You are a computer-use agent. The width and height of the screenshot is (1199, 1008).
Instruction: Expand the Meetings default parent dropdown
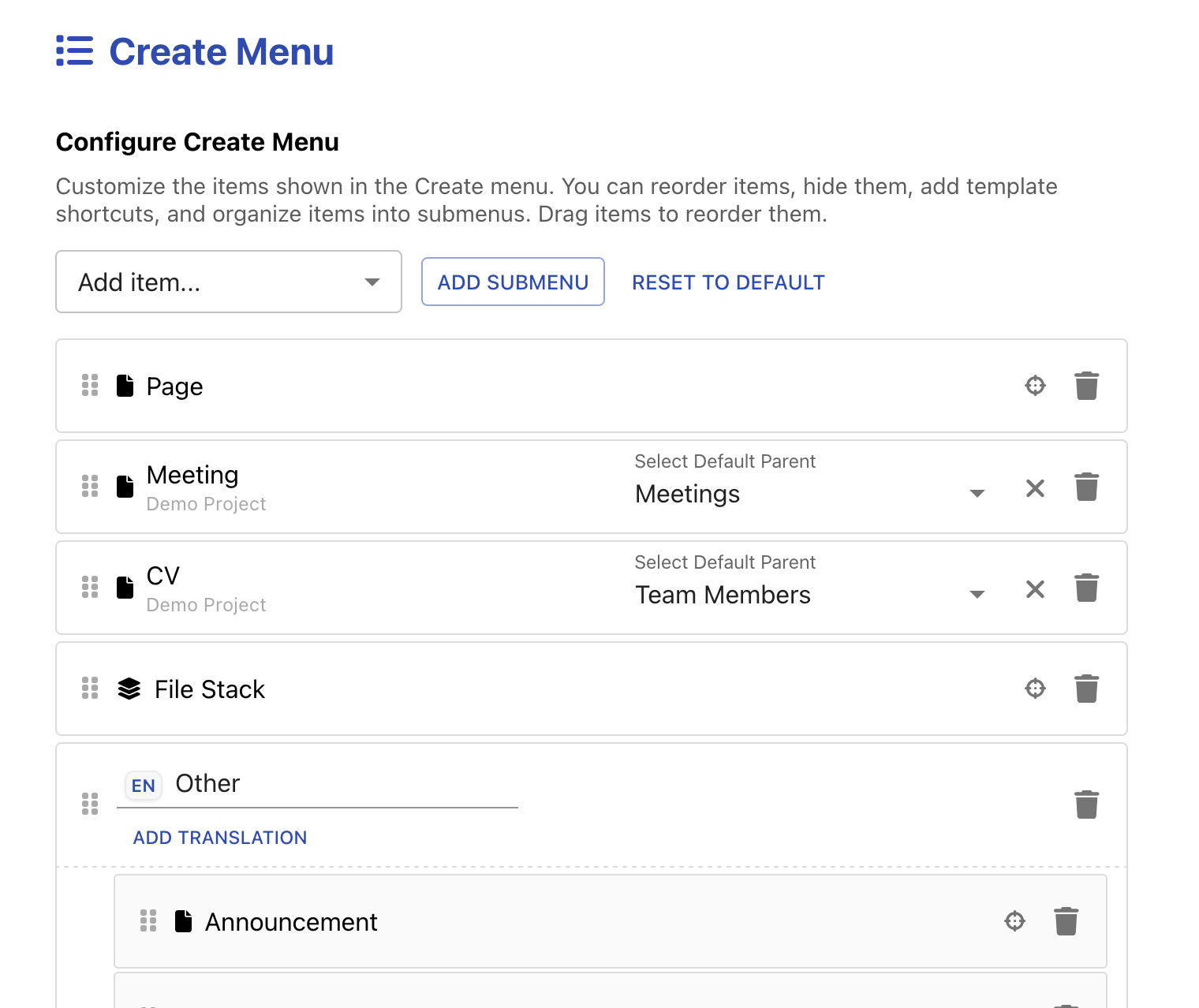(977, 494)
